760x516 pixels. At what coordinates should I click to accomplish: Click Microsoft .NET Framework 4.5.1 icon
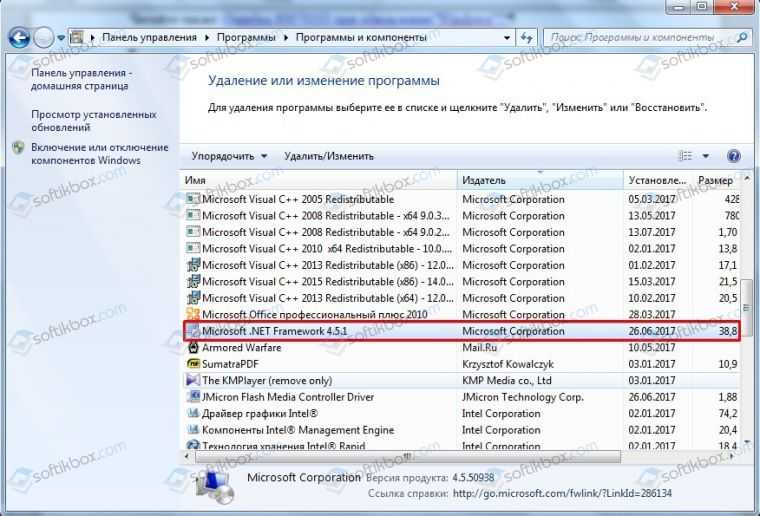[193, 331]
